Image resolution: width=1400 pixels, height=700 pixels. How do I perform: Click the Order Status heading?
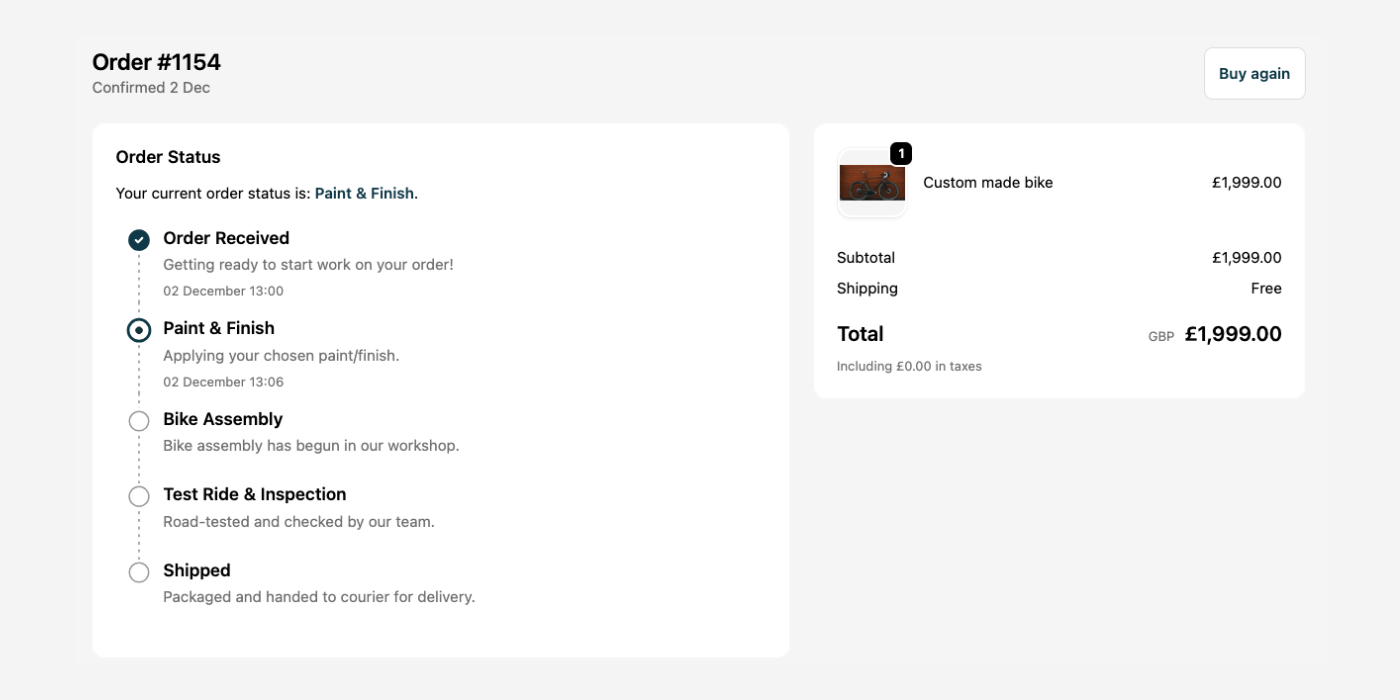pyautogui.click(x=168, y=156)
